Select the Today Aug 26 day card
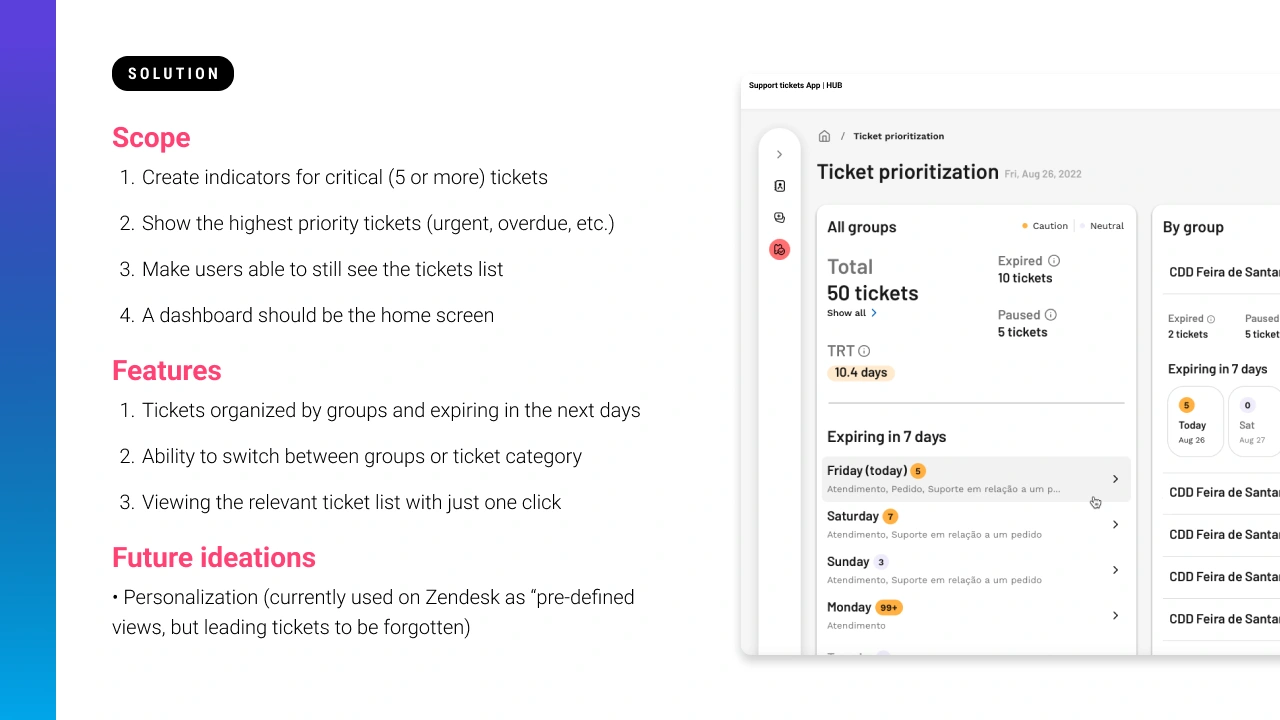 pyautogui.click(x=1194, y=421)
